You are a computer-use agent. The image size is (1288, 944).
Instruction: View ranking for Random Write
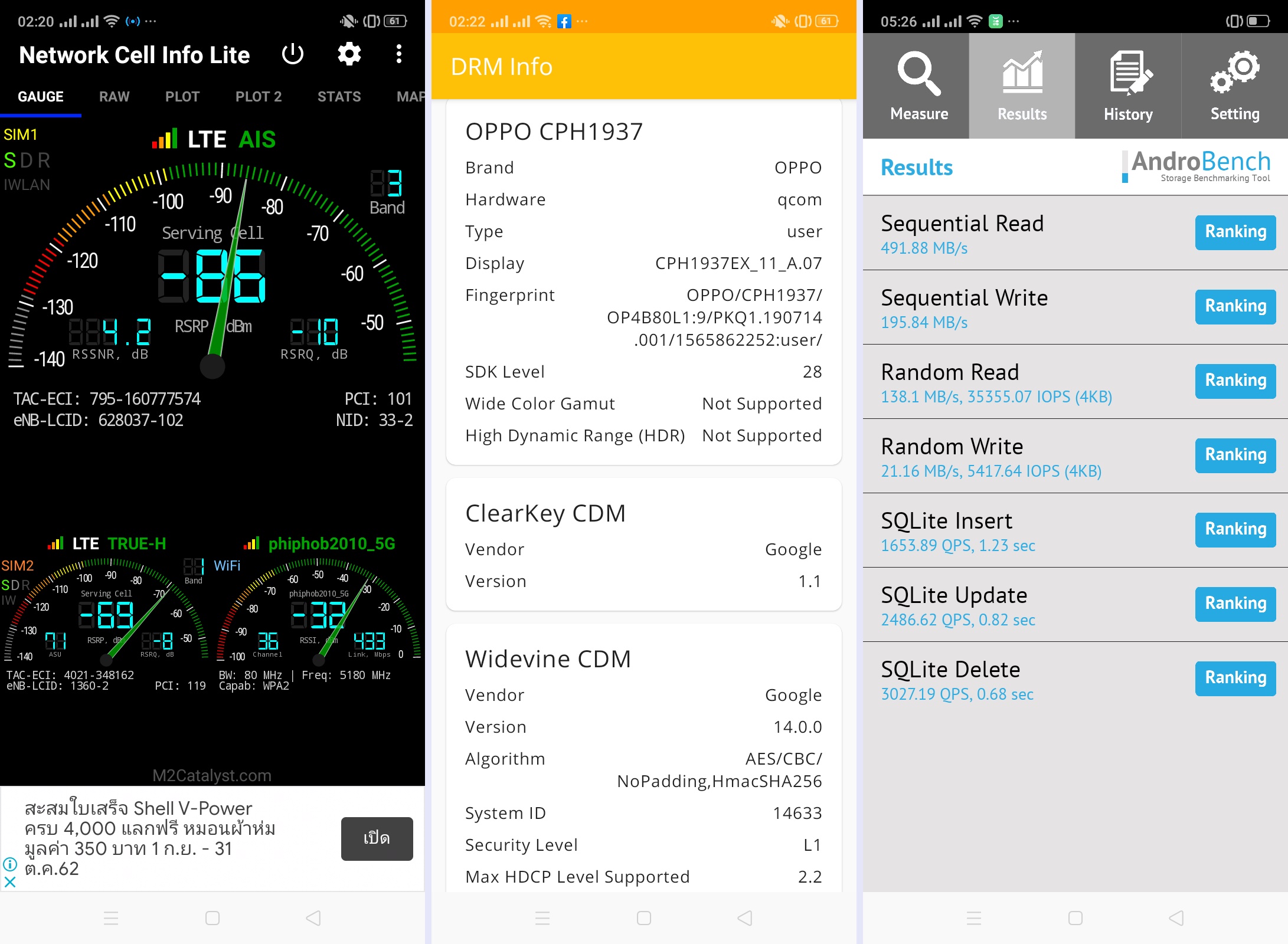pyautogui.click(x=1235, y=455)
